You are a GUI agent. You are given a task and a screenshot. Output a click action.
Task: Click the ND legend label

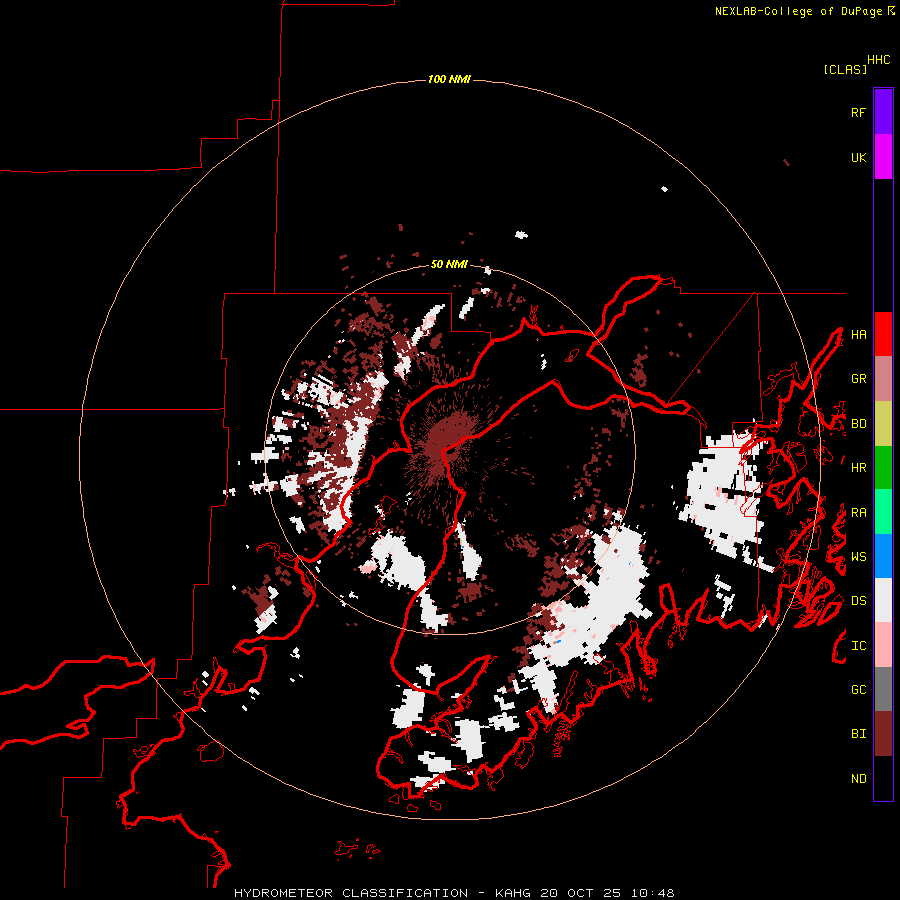coord(858,779)
